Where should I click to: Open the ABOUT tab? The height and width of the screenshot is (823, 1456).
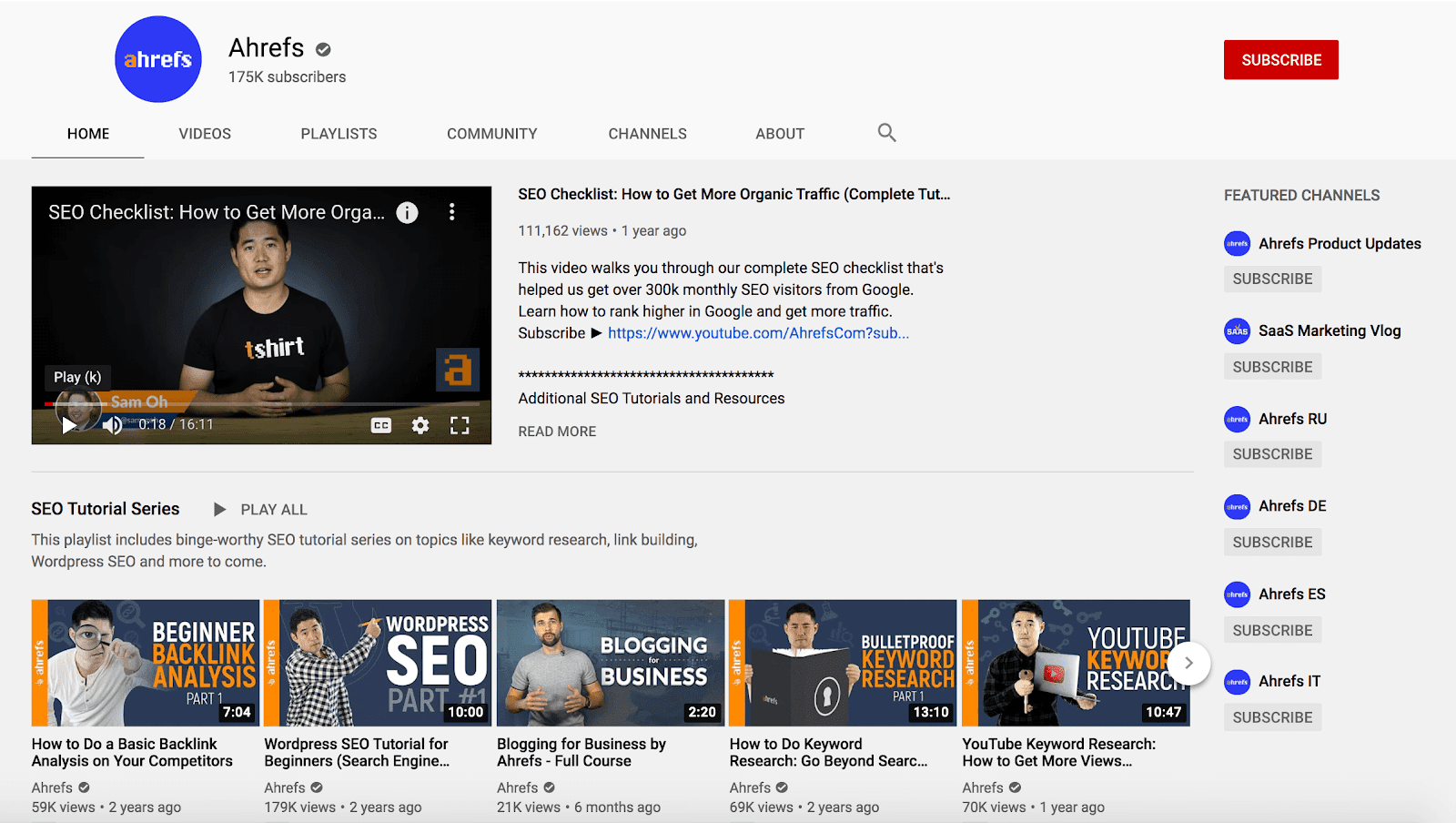[x=780, y=134]
